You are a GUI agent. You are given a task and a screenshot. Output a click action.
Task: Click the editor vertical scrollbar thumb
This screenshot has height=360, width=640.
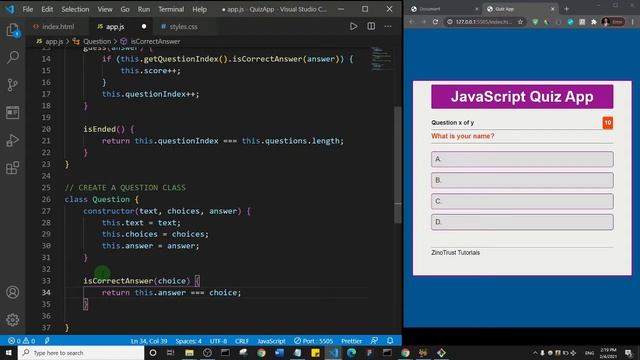pyautogui.click(x=398, y=165)
